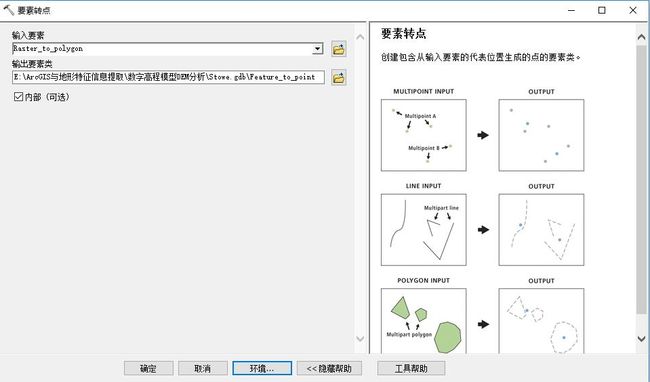Click the multipoint OUTPUT diagram
650x382 pixels.
click(x=541, y=135)
